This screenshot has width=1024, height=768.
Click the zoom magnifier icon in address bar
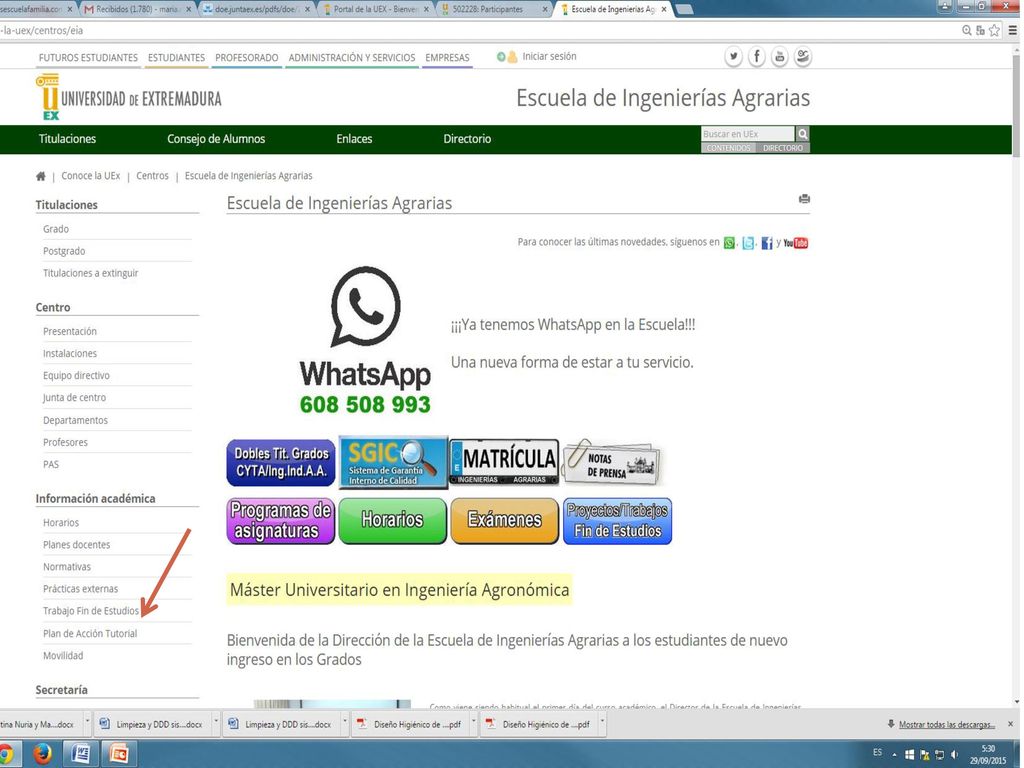click(967, 30)
